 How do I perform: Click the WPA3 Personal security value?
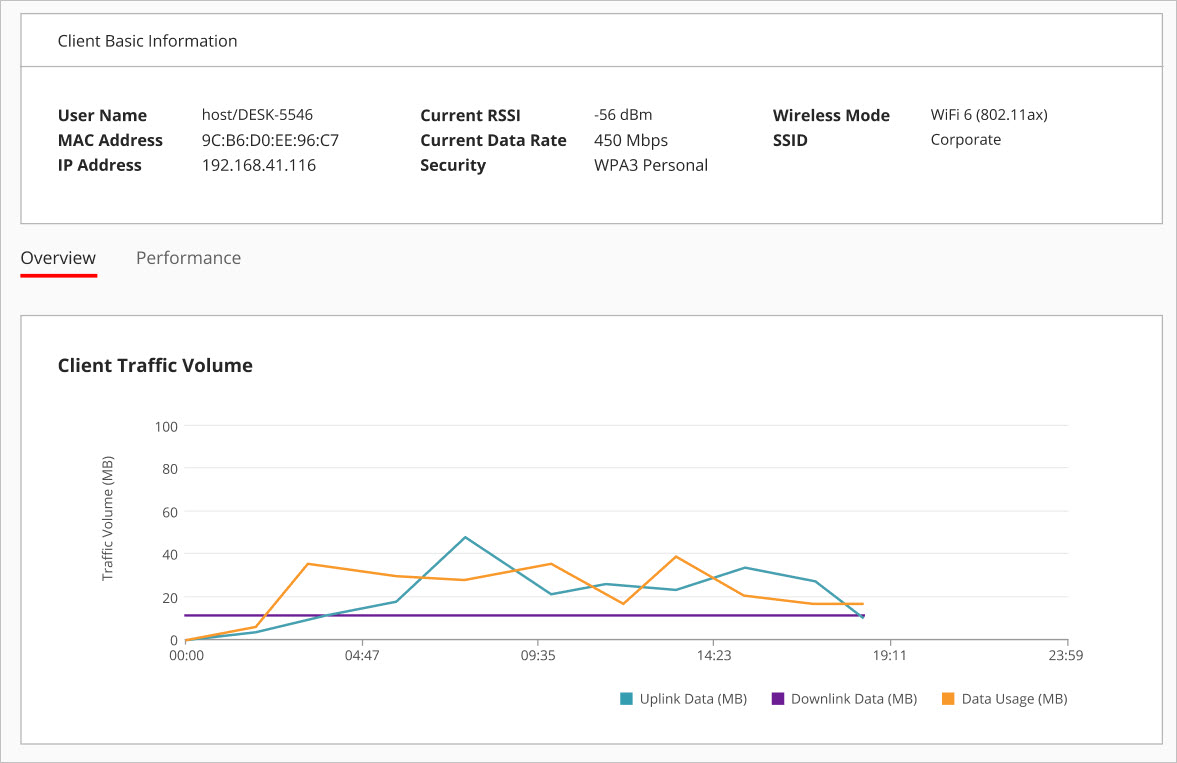[651, 165]
